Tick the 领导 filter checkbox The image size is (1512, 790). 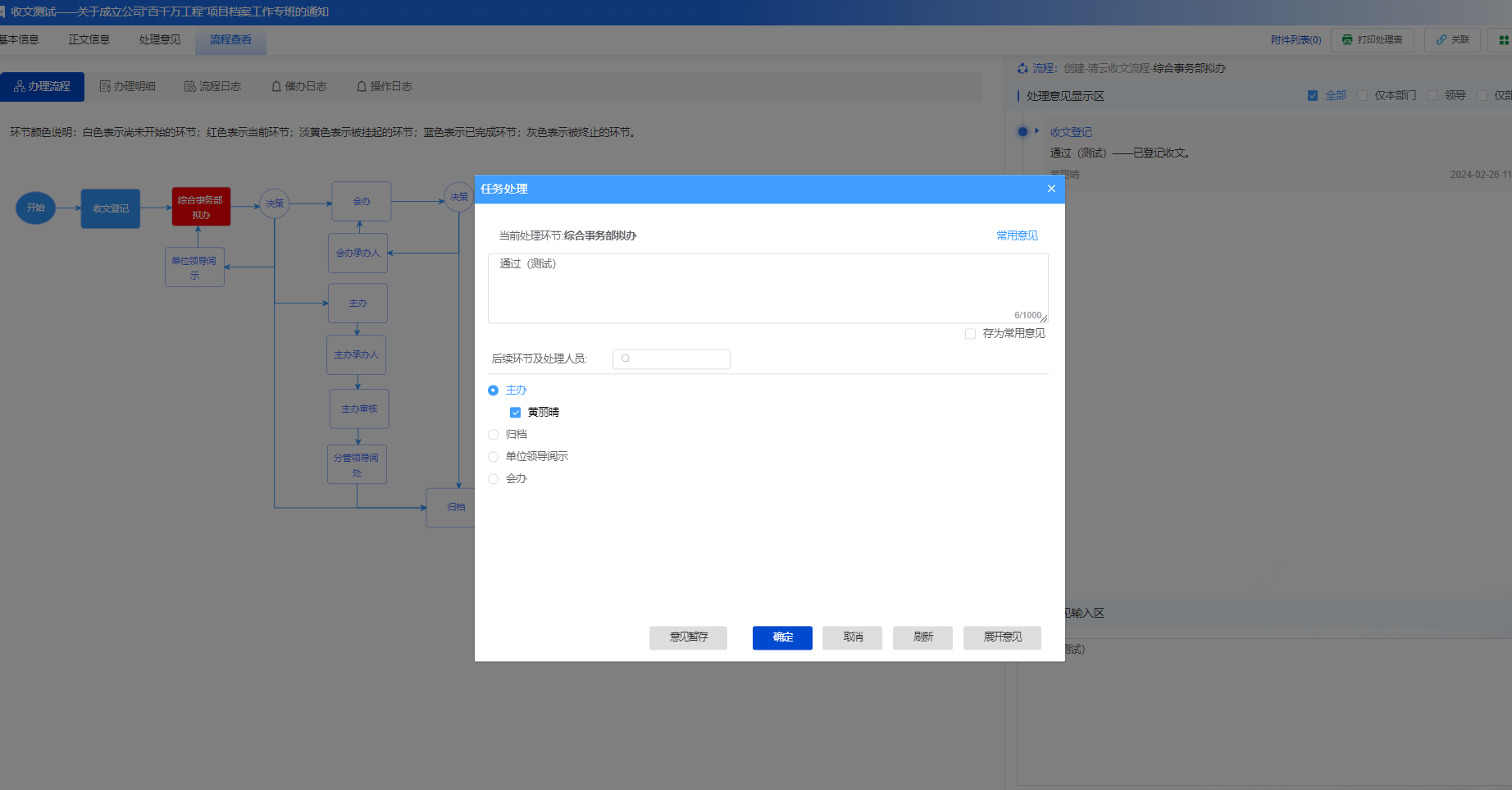[x=1432, y=96]
